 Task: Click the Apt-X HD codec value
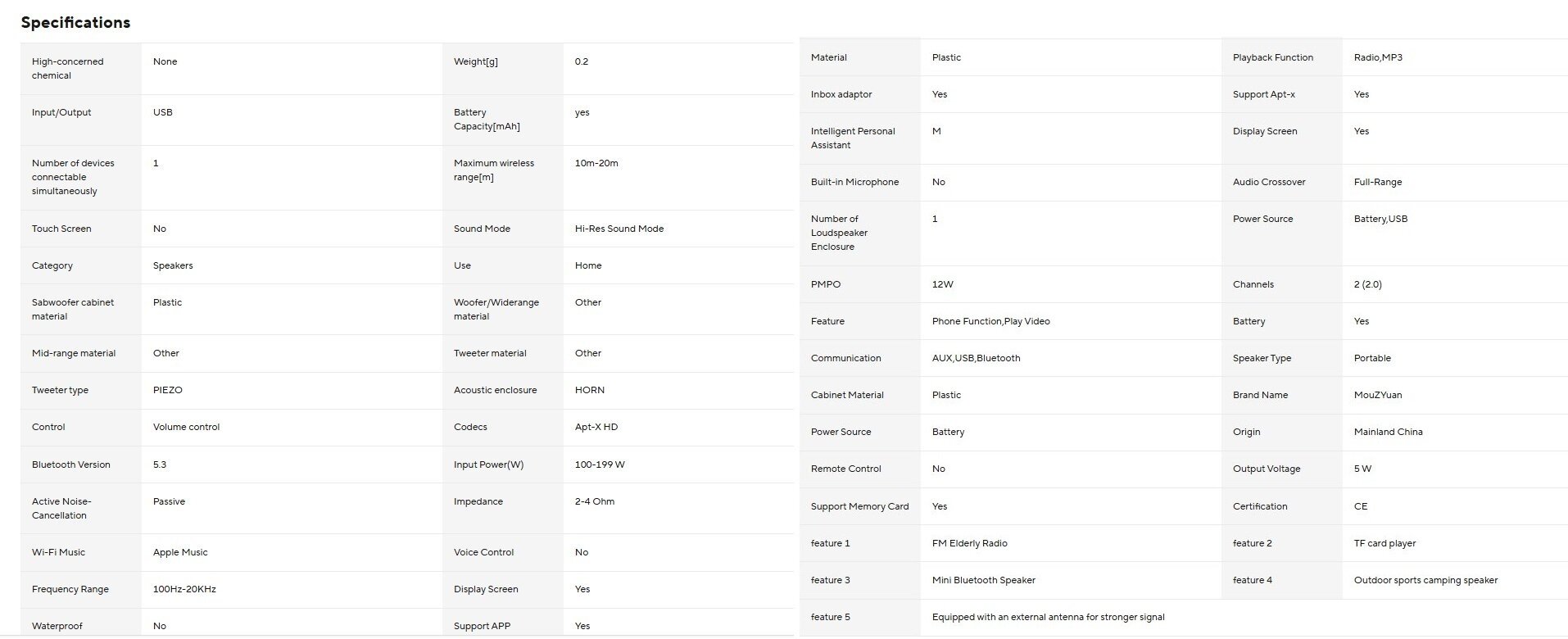[596, 427]
